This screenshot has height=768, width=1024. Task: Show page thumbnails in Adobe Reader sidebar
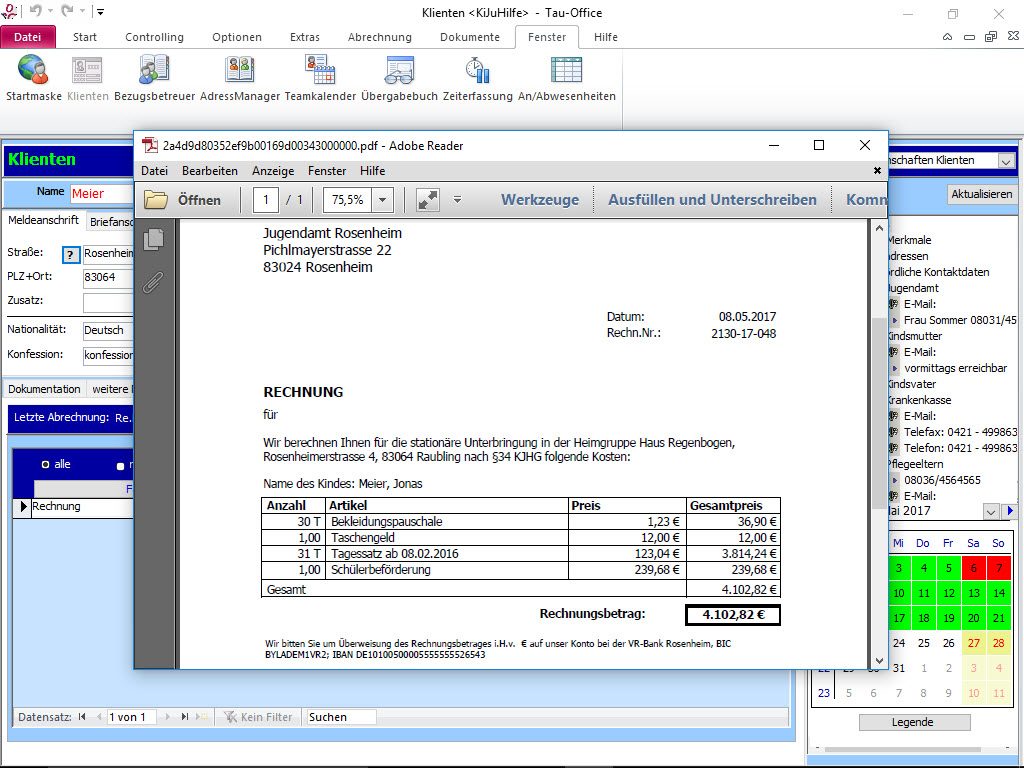153,239
